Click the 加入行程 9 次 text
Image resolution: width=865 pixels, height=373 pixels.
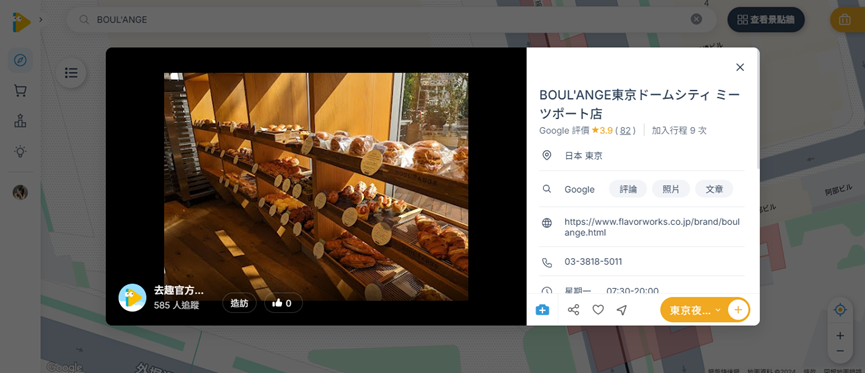679,131
